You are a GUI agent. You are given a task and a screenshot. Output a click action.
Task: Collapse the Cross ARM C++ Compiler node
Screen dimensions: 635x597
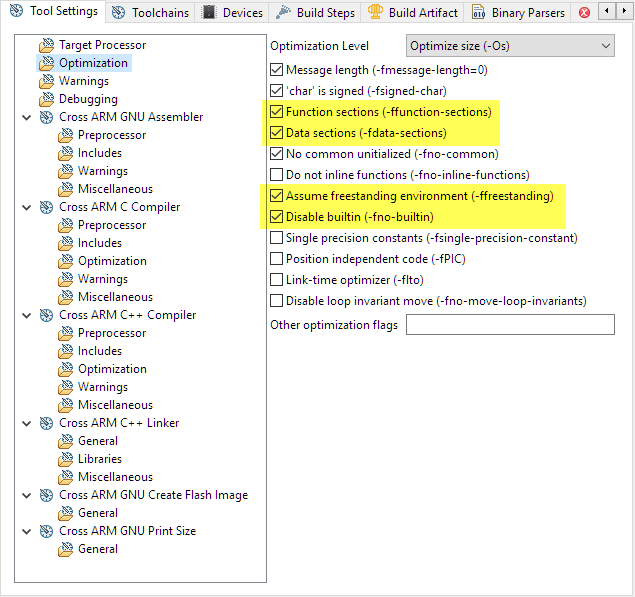pyautogui.click(x=26, y=315)
